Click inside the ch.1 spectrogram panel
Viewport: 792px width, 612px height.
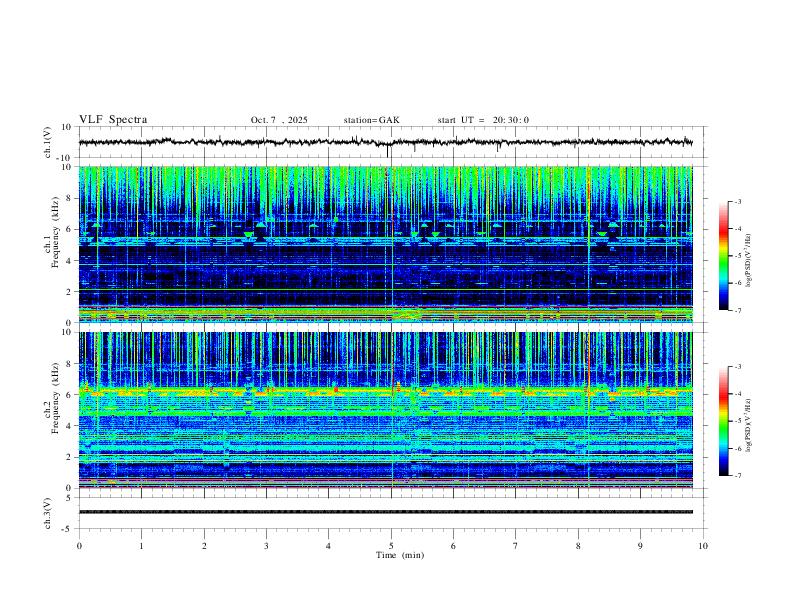386,244
